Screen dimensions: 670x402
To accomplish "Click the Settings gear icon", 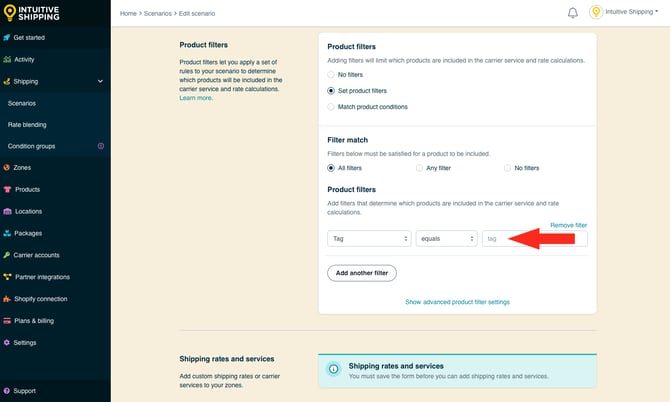I will coord(8,342).
